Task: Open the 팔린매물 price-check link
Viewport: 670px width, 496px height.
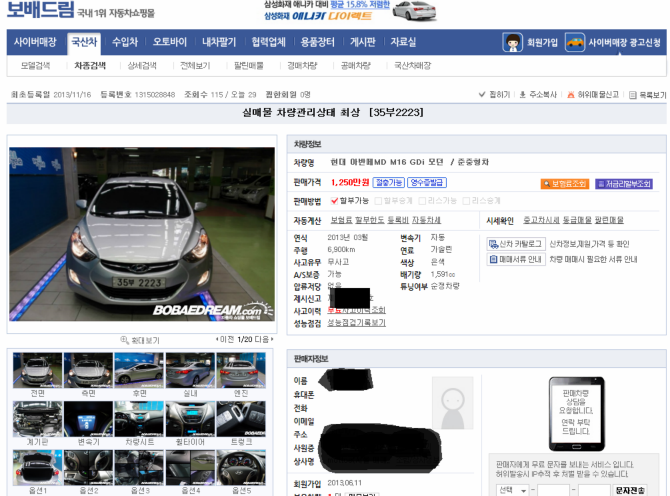Action: click(x=609, y=220)
